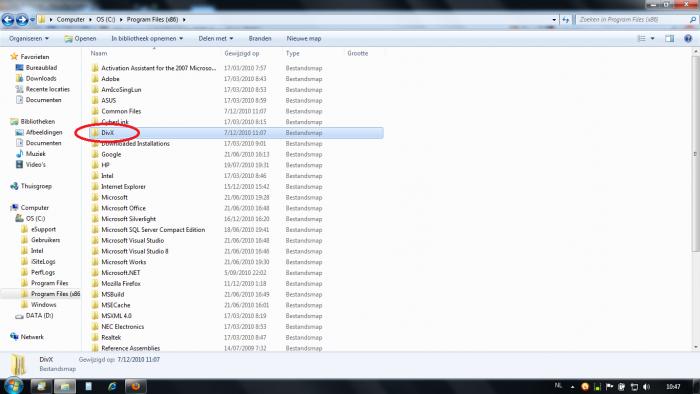Open the Delen met dropdown
Screen dimensions: 700x394
click(x=216, y=39)
